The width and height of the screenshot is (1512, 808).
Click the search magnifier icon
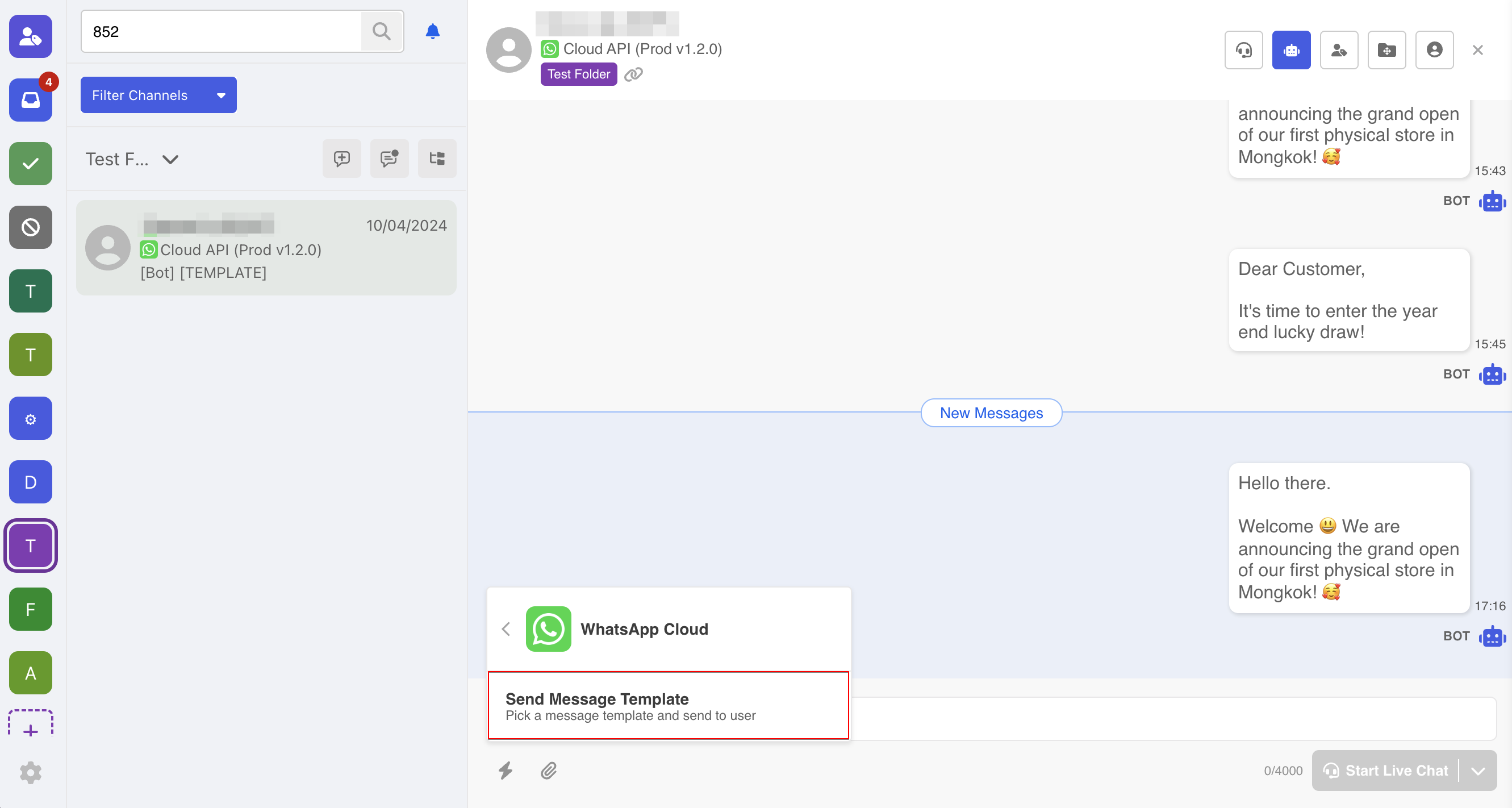(382, 31)
